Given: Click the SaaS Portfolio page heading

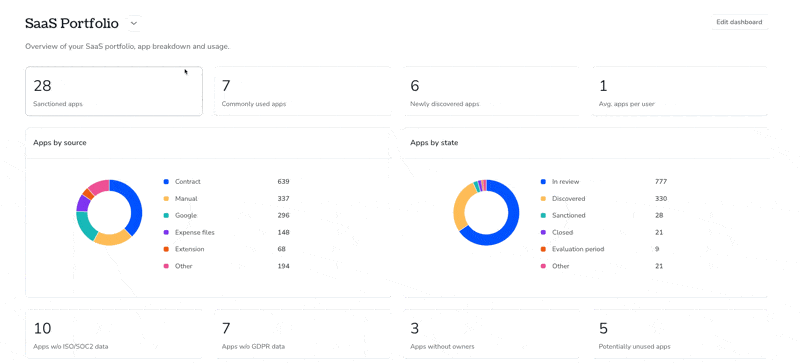Looking at the screenshot, I should [x=72, y=23].
